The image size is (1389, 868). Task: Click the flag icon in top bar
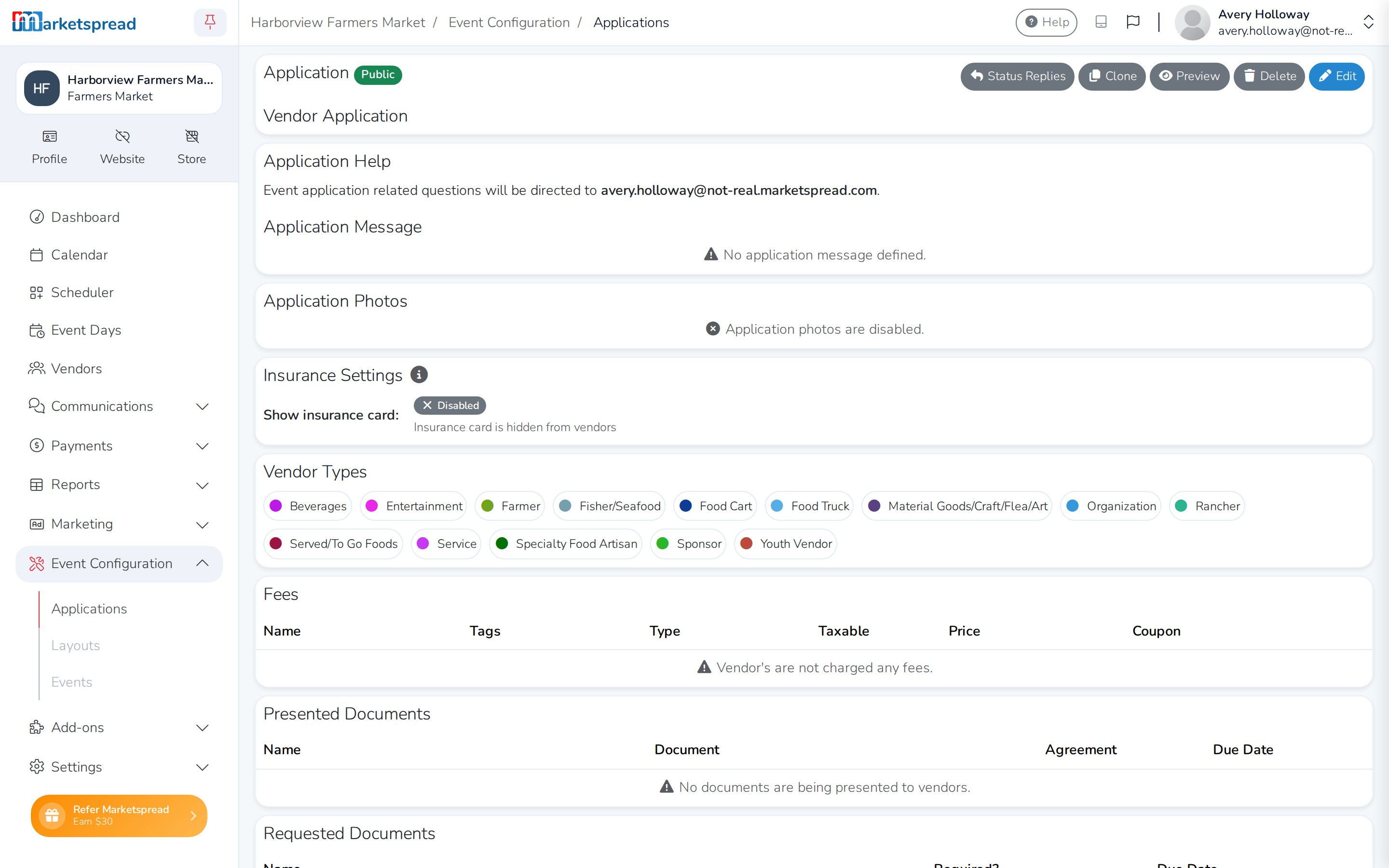1133,22
